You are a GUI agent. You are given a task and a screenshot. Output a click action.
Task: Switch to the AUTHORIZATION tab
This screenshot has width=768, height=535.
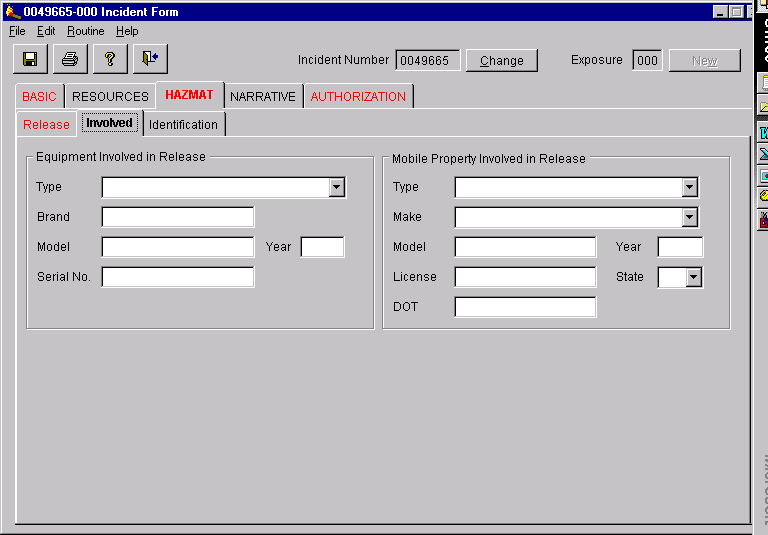coord(358,97)
